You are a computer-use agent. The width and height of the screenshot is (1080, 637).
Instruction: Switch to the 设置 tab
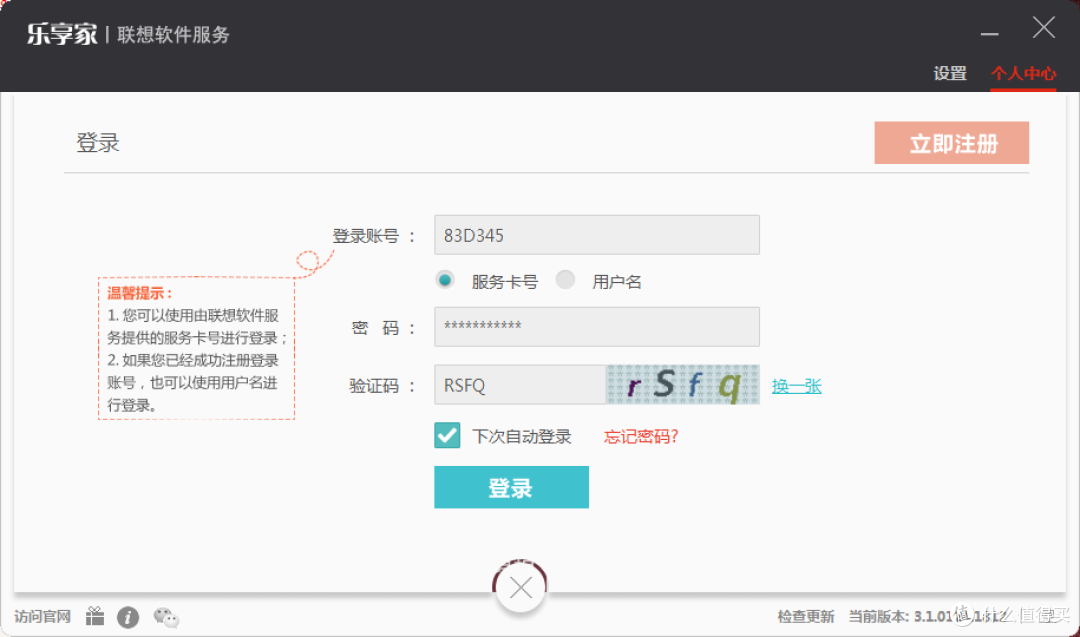[950, 73]
